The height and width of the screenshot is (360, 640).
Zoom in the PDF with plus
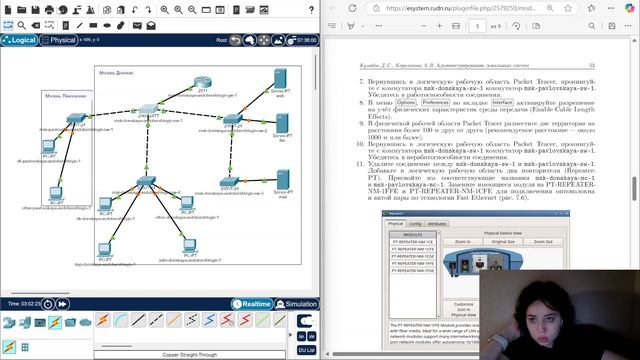(440, 26)
